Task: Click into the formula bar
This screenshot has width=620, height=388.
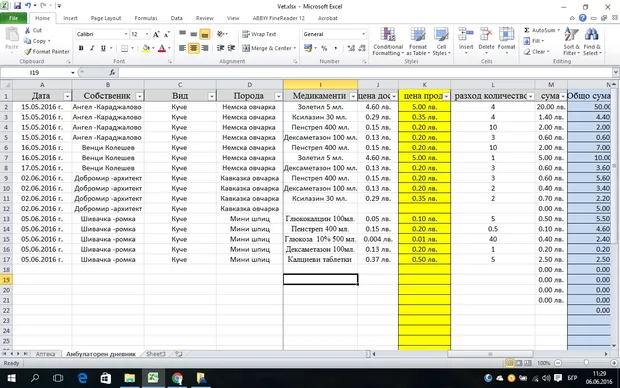Action: pyautogui.click(x=366, y=72)
